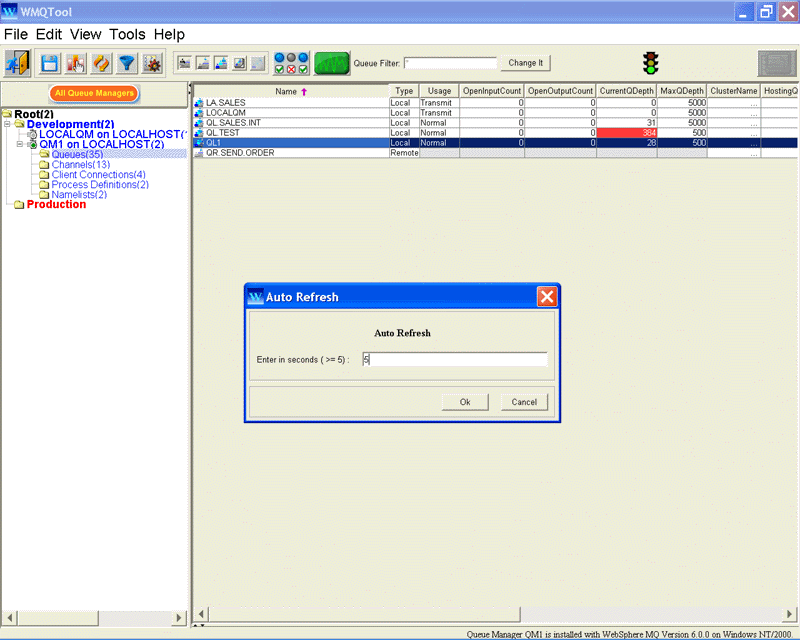
Task: Click the remote queue icon beside QR.SEND.ORDER
Action: pos(199,153)
